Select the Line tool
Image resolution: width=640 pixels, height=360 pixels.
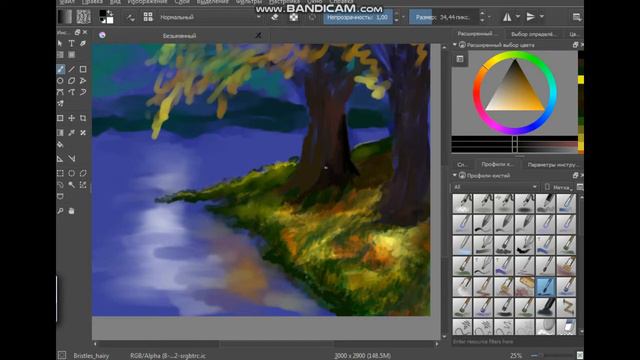pyautogui.click(x=71, y=69)
